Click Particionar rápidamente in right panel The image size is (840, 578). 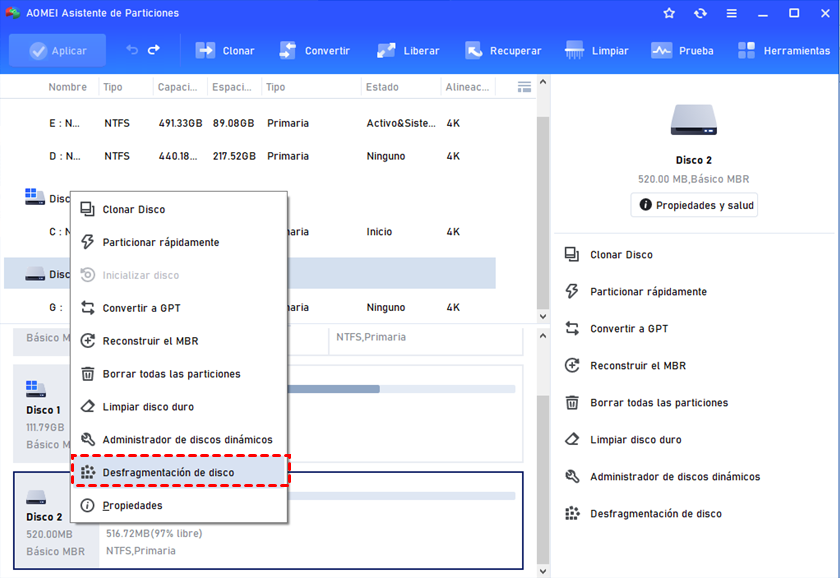[636, 291]
